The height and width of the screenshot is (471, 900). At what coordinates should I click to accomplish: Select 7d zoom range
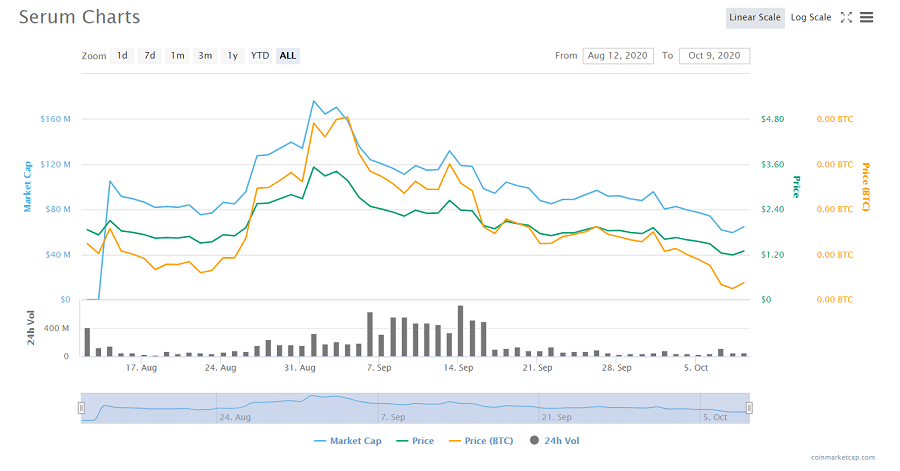pyautogui.click(x=149, y=56)
